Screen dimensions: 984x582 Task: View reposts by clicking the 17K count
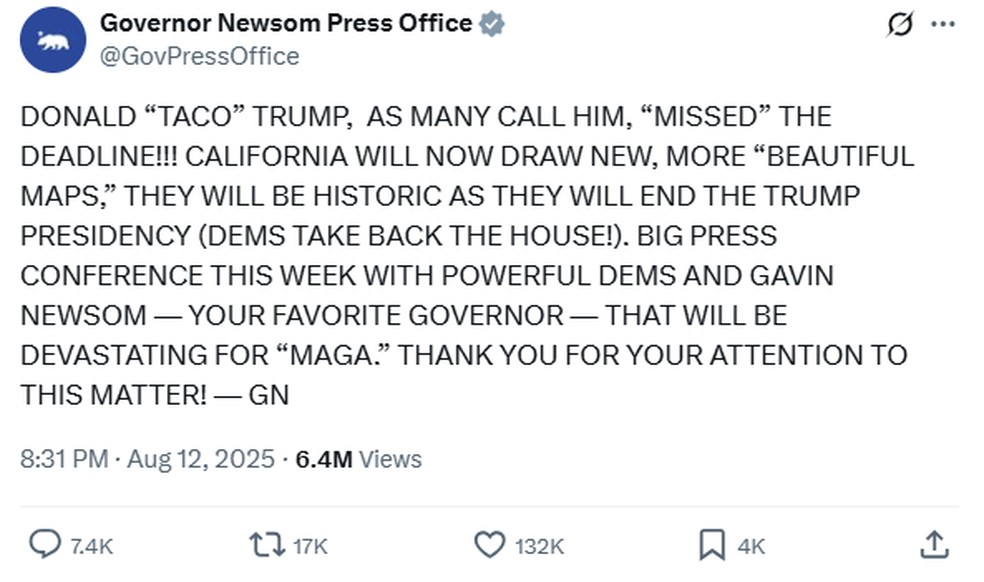click(x=310, y=546)
